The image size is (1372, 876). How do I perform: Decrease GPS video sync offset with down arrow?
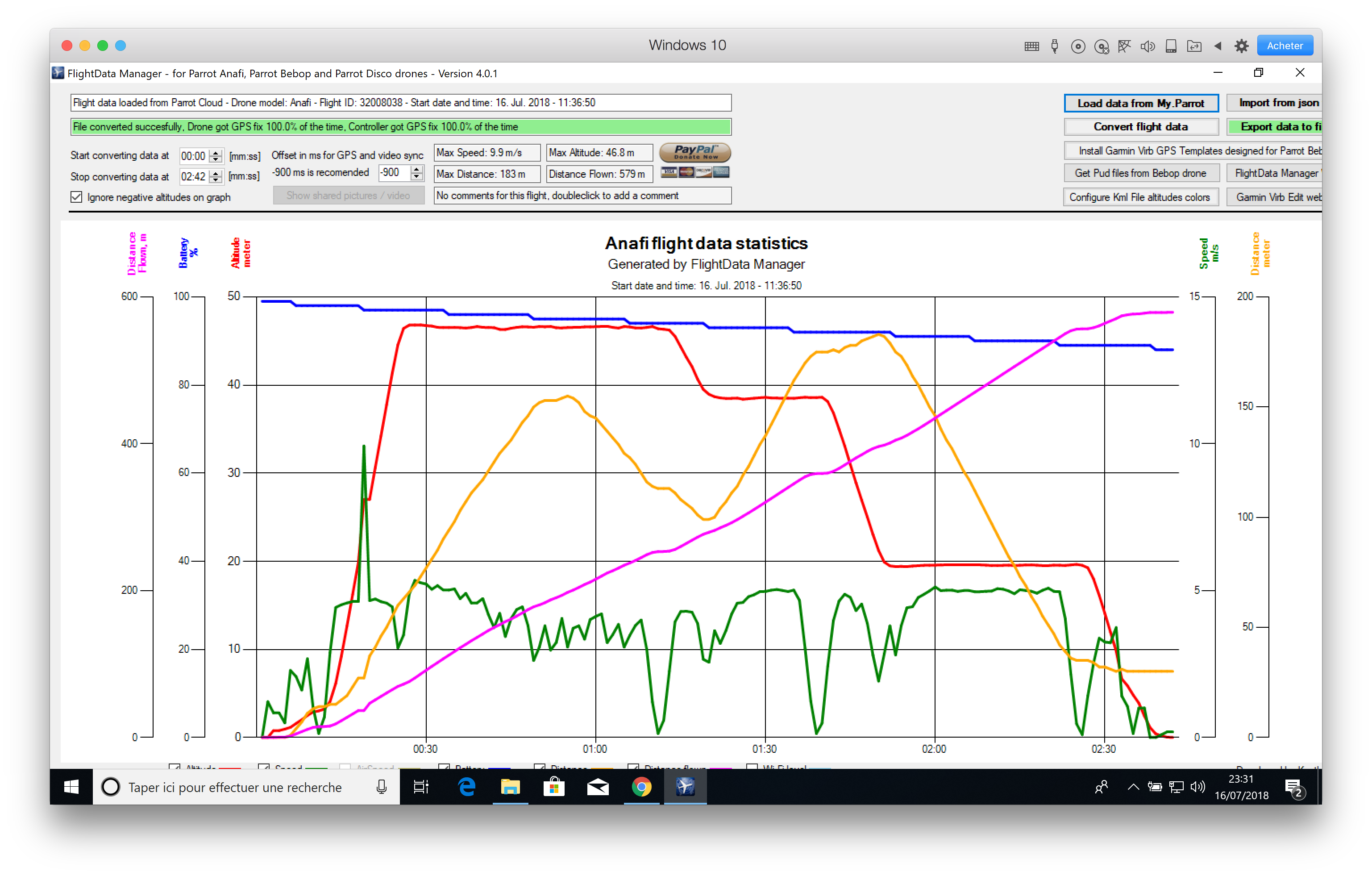coord(417,177)
